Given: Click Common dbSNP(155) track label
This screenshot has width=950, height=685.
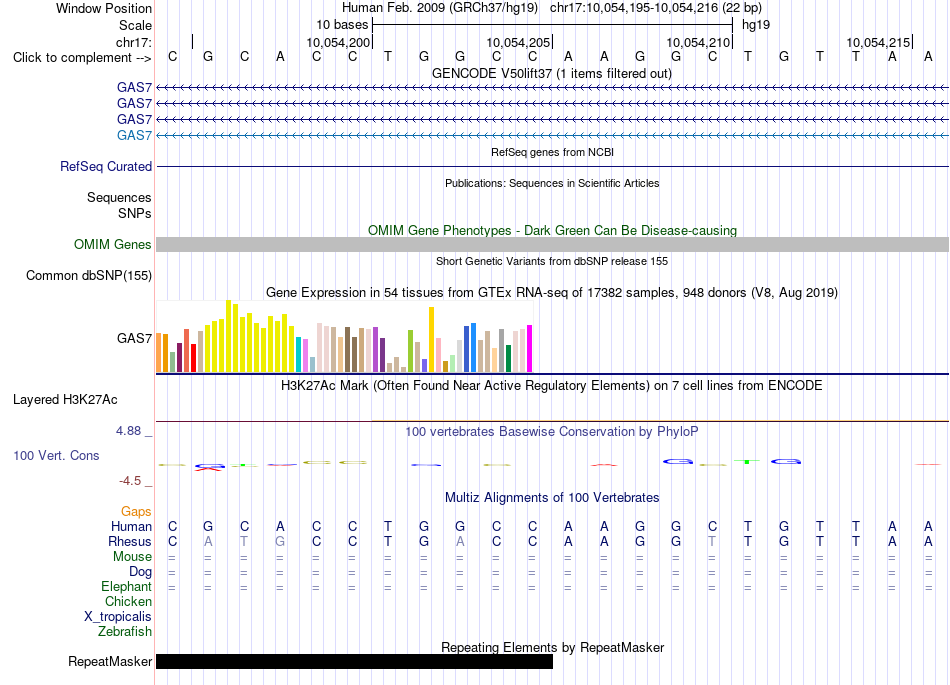Looking at the screenshot, I should coord(89,276).
